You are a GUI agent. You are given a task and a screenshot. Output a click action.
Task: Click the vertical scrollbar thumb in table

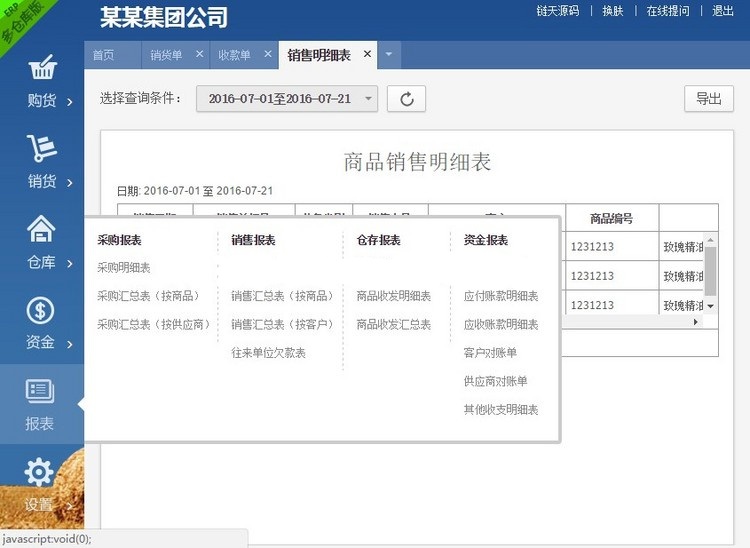click(x=710, y=271)
